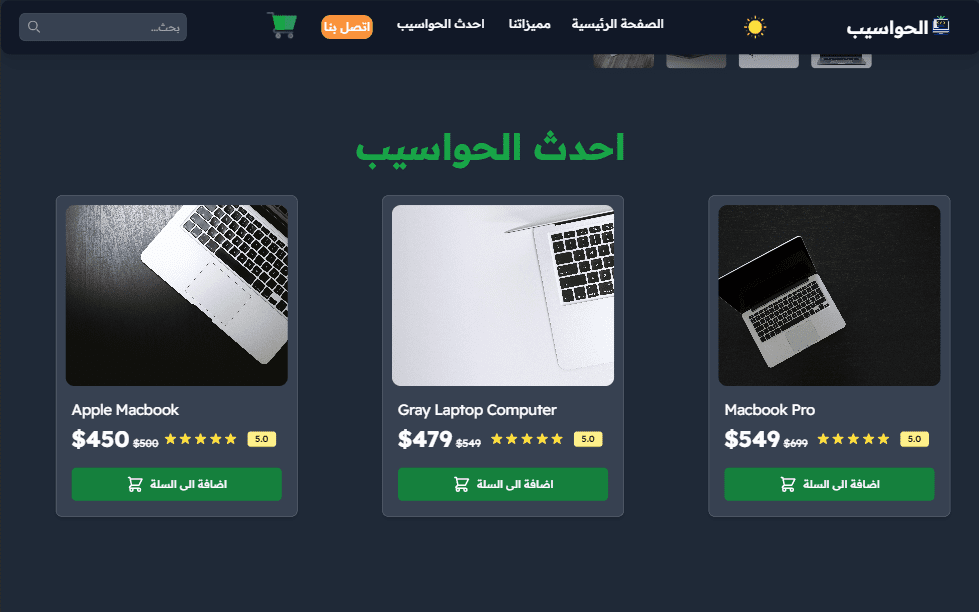Click the Macbook Pro title
This screenshot has height=612, width=979.
(769, 410)
